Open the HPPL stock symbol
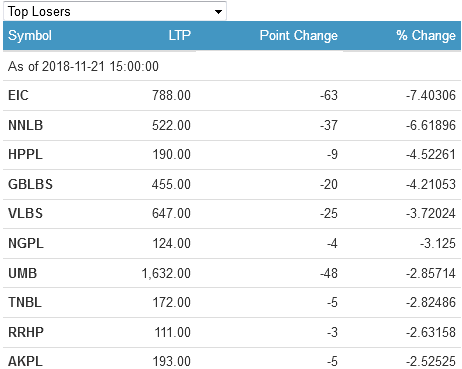 click(x=25, y=154)
